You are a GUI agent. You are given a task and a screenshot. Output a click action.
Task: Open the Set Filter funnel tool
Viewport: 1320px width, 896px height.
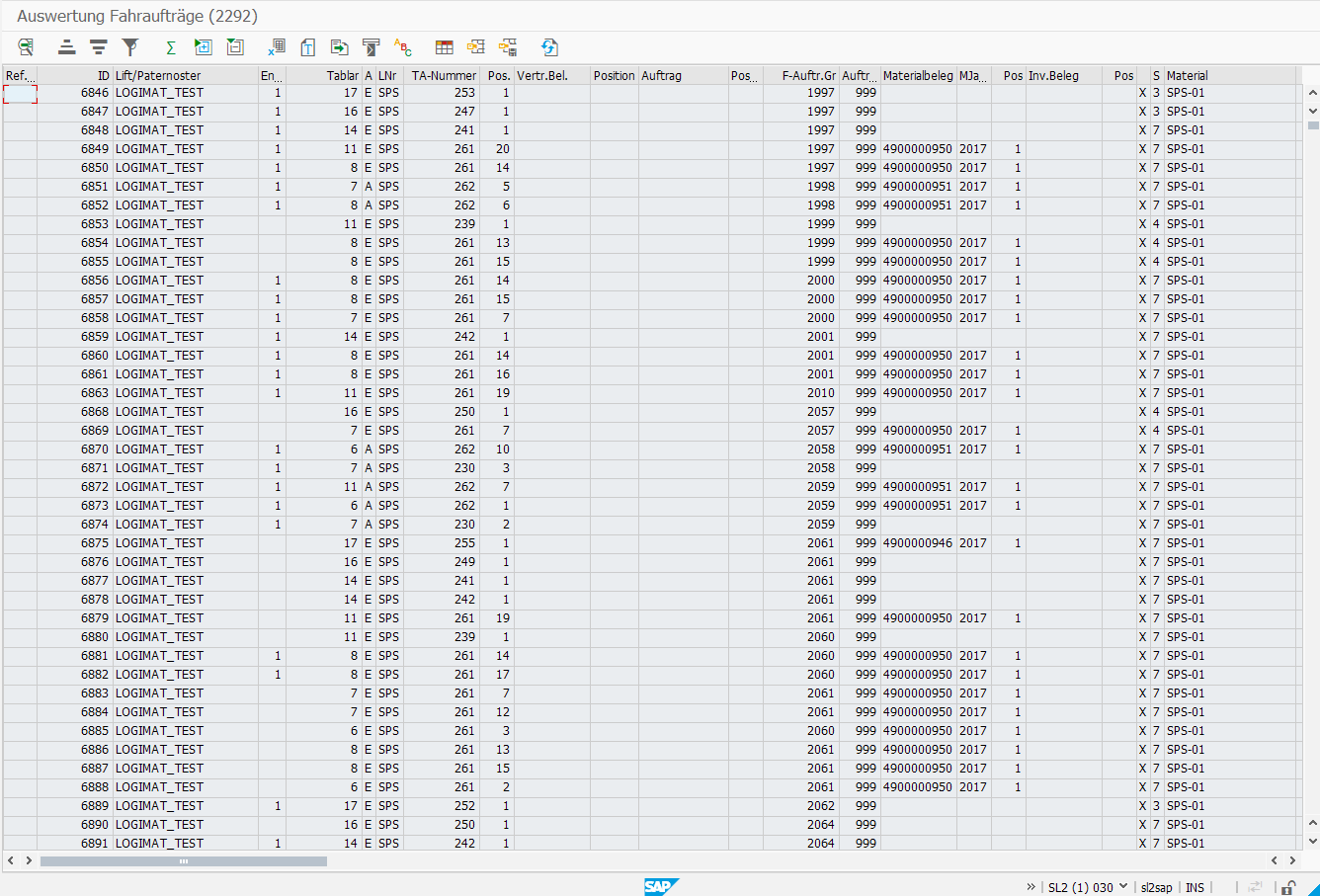[130, 47]
